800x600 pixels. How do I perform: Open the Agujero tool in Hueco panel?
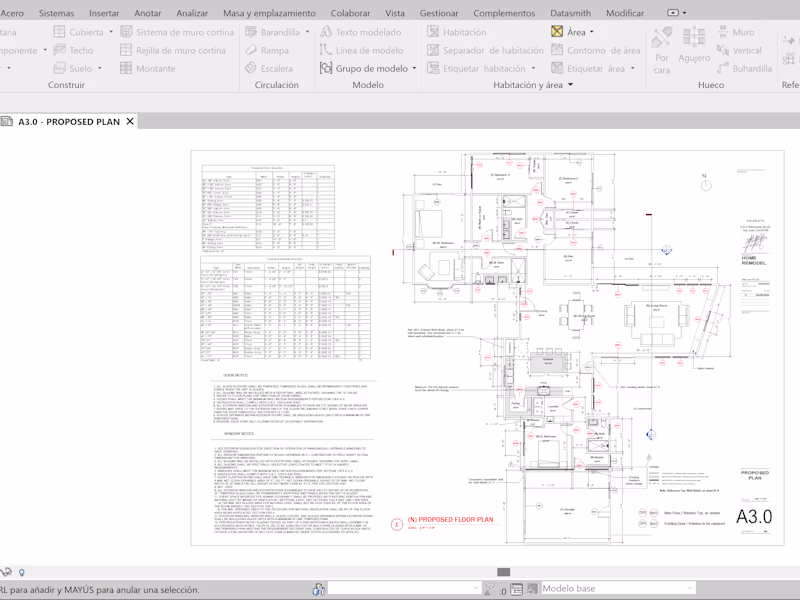694,45
